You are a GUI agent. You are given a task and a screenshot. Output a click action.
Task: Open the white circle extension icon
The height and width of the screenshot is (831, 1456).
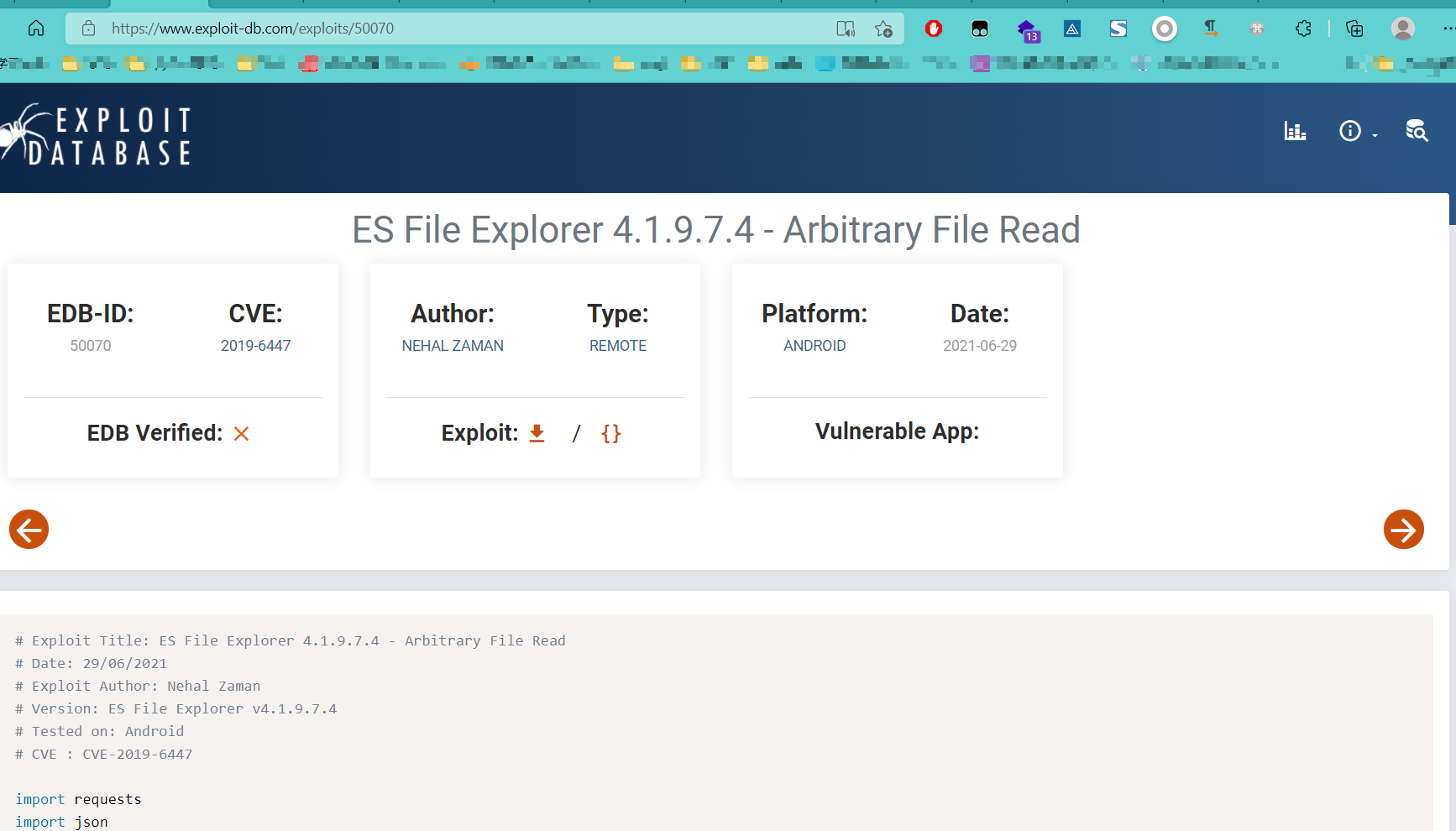pyautogui.click(x=1165, y=29)
